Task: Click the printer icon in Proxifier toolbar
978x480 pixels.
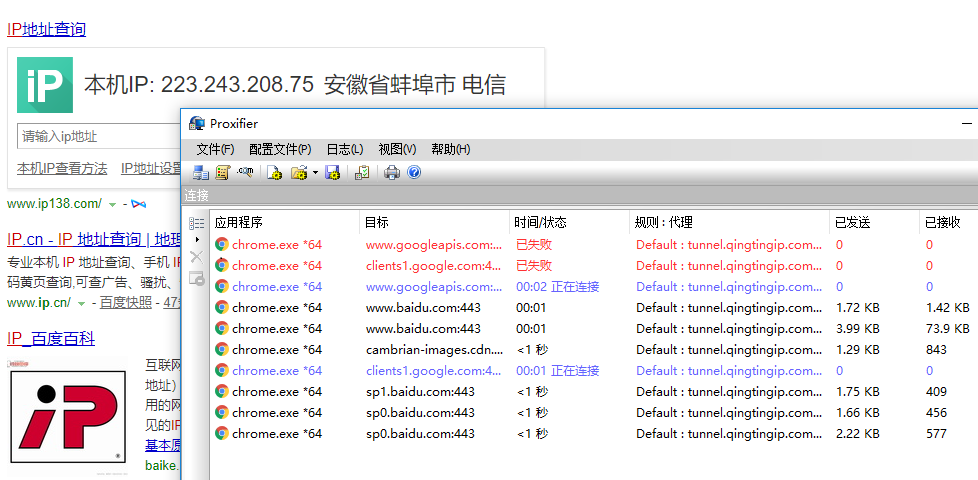Action: [x=392, y=173]
